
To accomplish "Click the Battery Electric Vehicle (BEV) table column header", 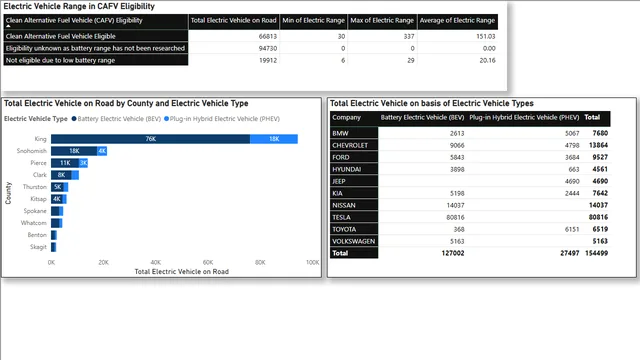I will pyautogui.click(x=422, y=118).
